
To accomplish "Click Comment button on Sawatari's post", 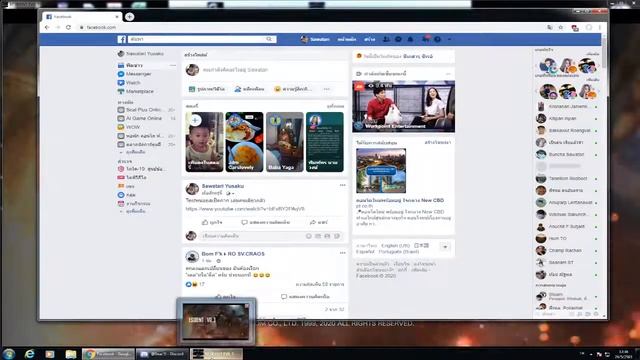I will [265, 222].
